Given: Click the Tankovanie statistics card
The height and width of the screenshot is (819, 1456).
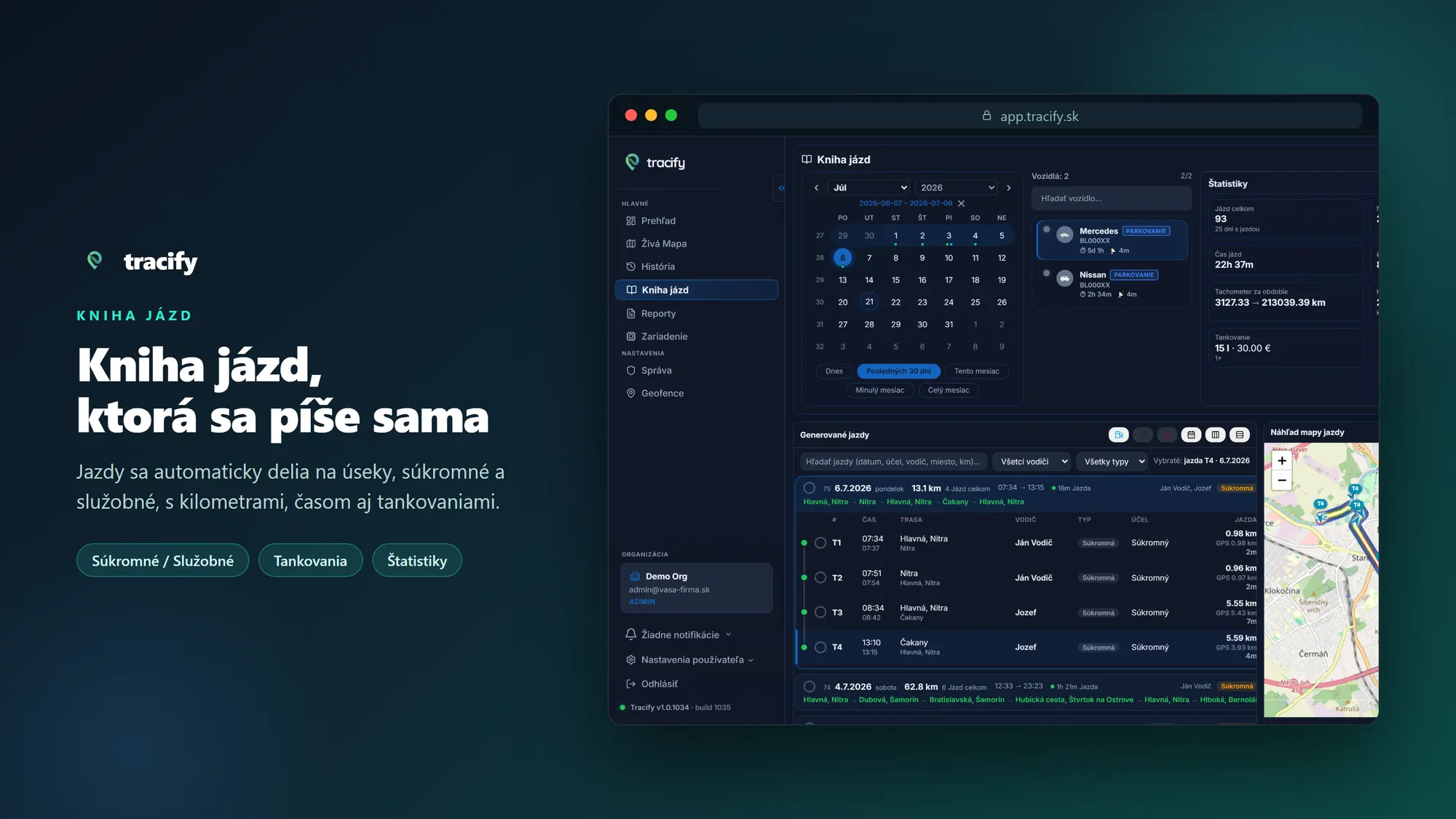Looking at the screenshot, I should [x=1286, y=348].
